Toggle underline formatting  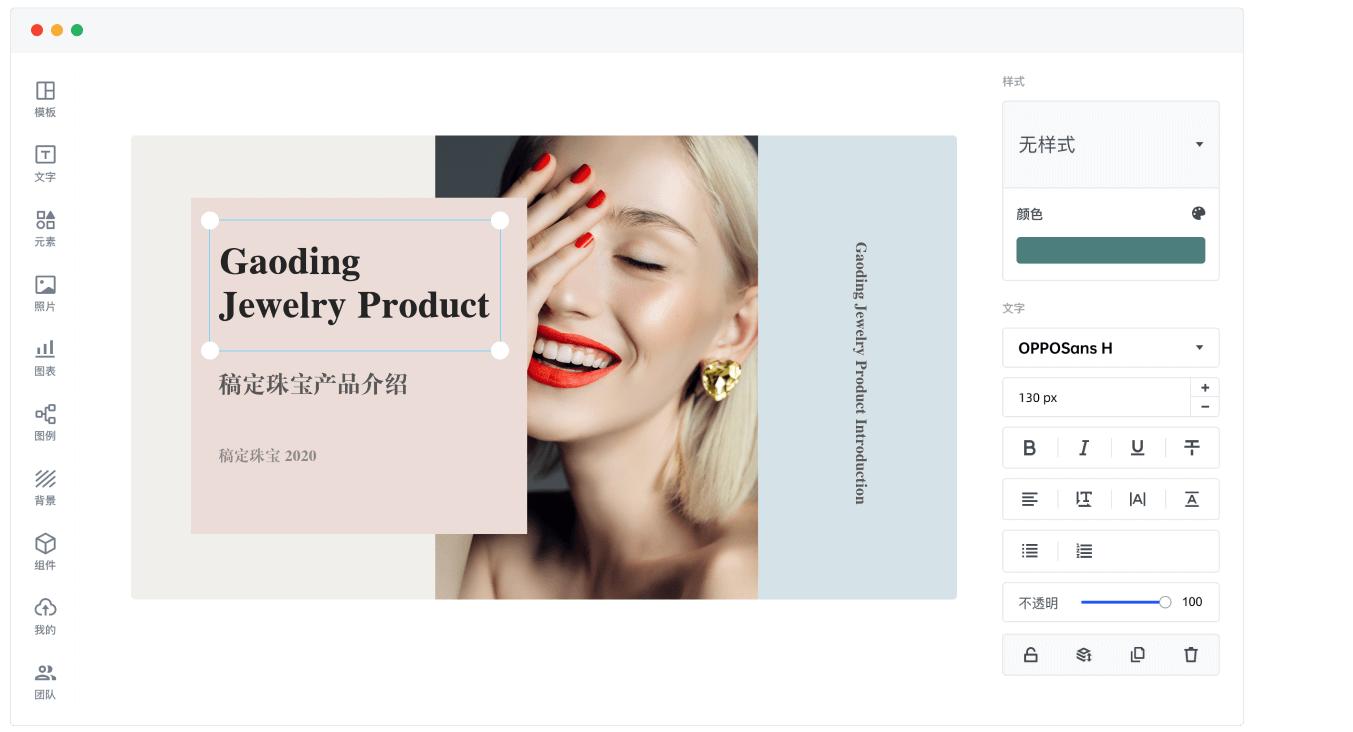(1137, 448)
